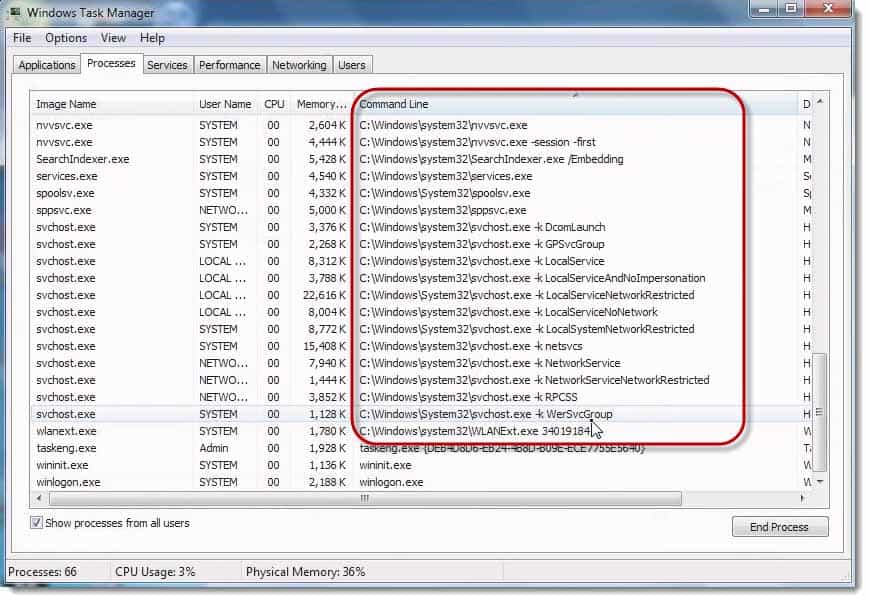Click Admin user name for taskeng.exe

pos(214,448)
